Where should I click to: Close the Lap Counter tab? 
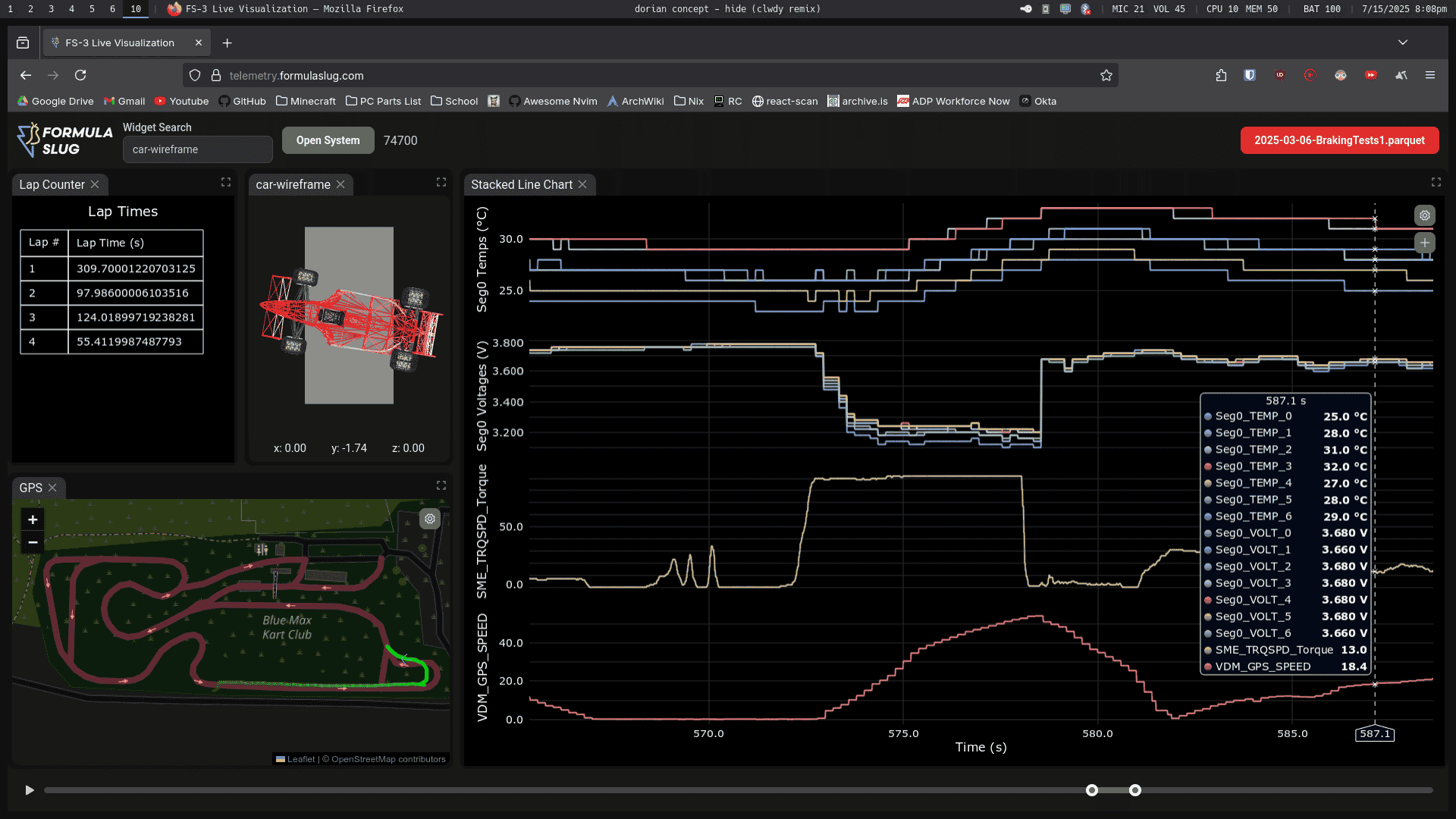(95, 184)
